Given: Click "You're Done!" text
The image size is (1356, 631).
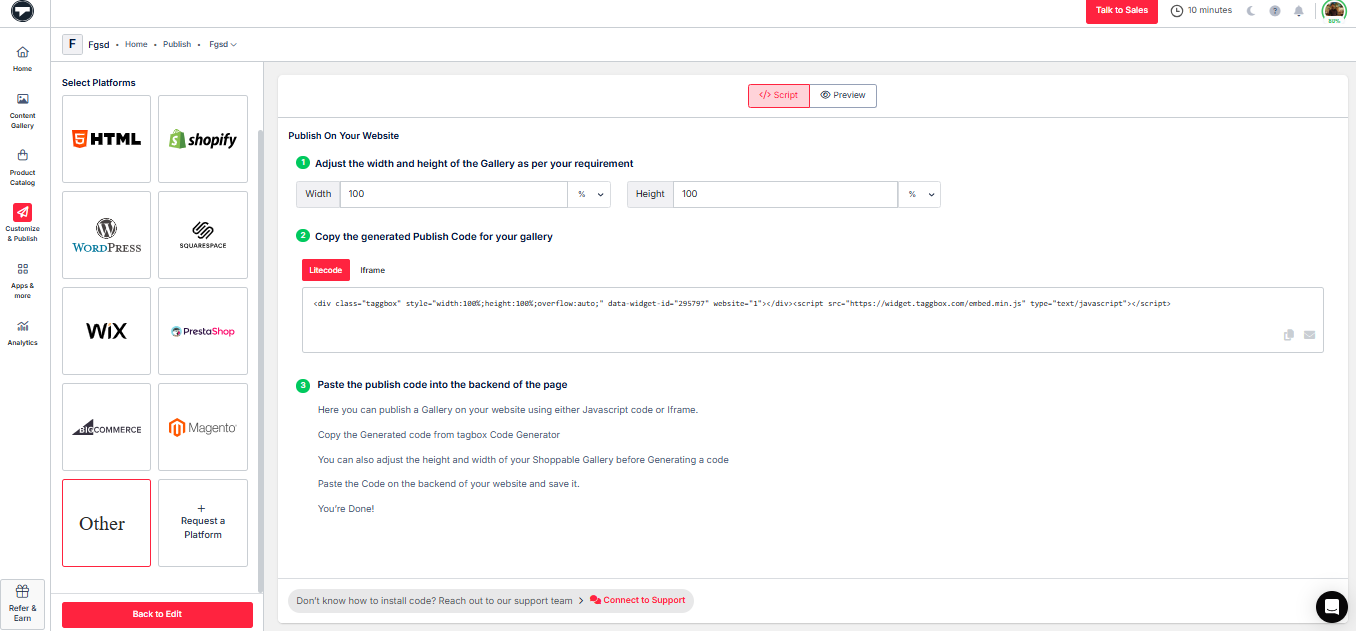Looking at the screenshot, I should (x=346, y=509).
